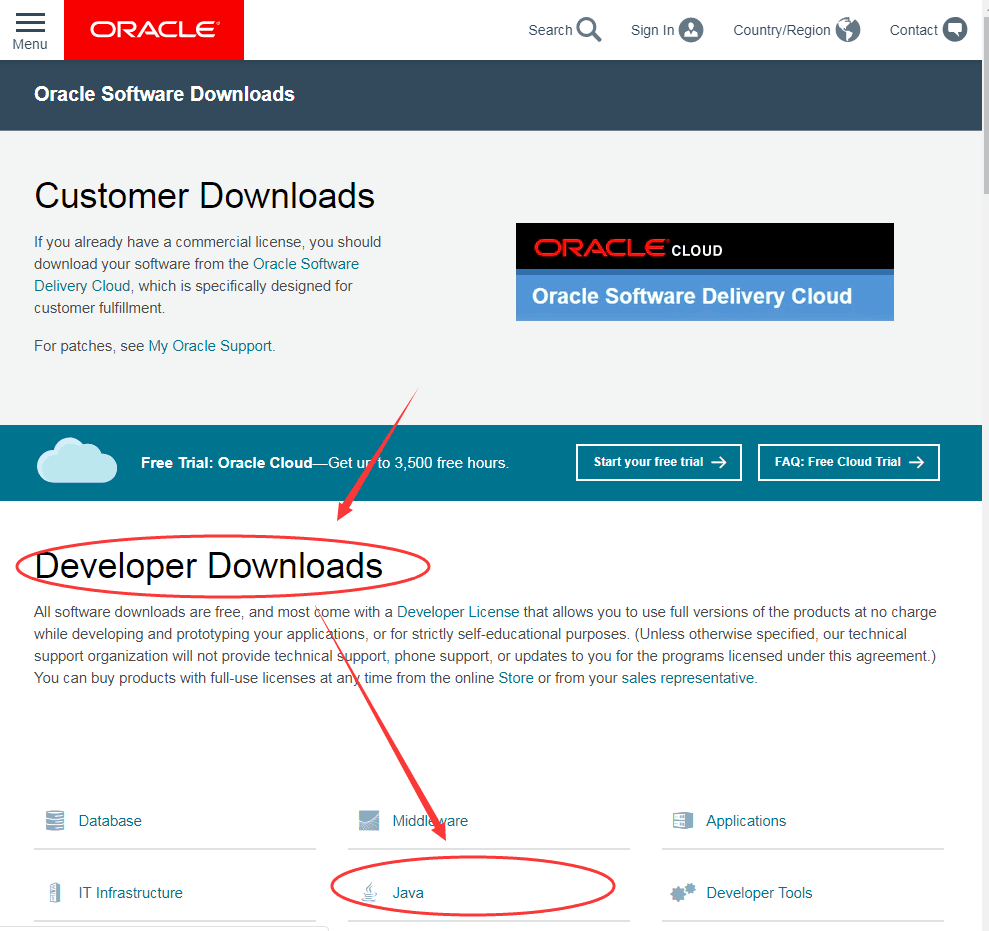The image size is (989, 931).
Task: Open the Applications downloads link
Action: (x=746, y=821)
